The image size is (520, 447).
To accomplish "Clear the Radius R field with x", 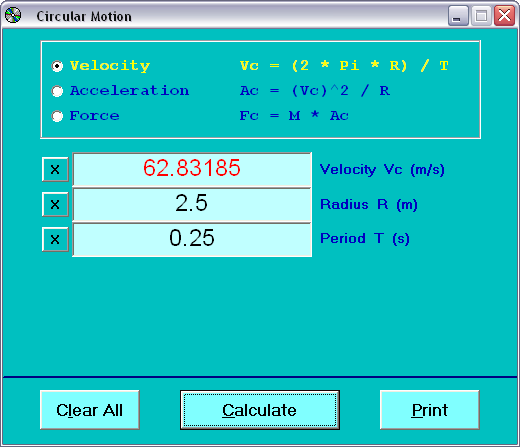I will [x=55, y=204].
